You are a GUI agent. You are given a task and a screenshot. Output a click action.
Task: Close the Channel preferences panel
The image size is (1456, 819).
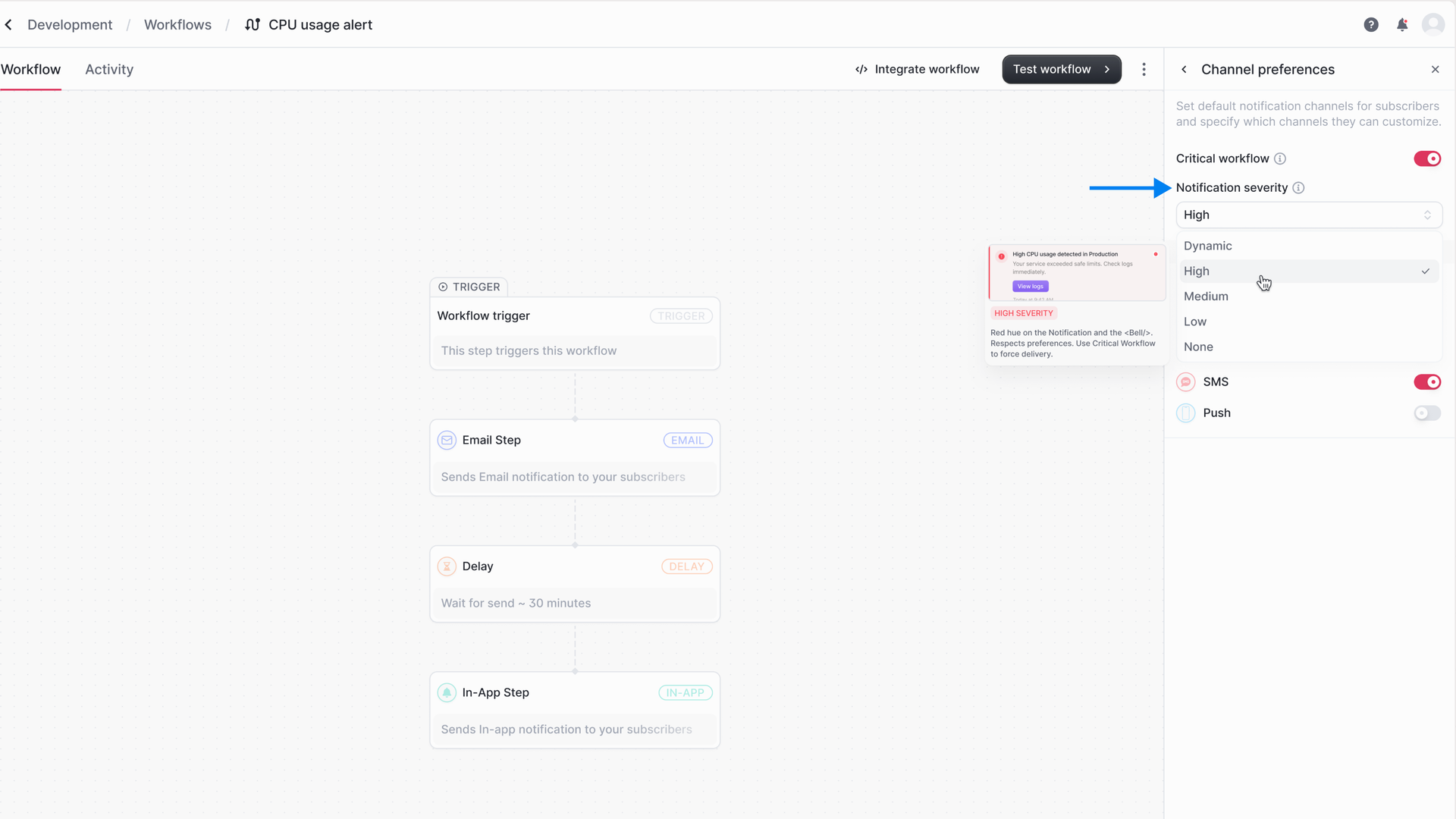coord(1436,69)
